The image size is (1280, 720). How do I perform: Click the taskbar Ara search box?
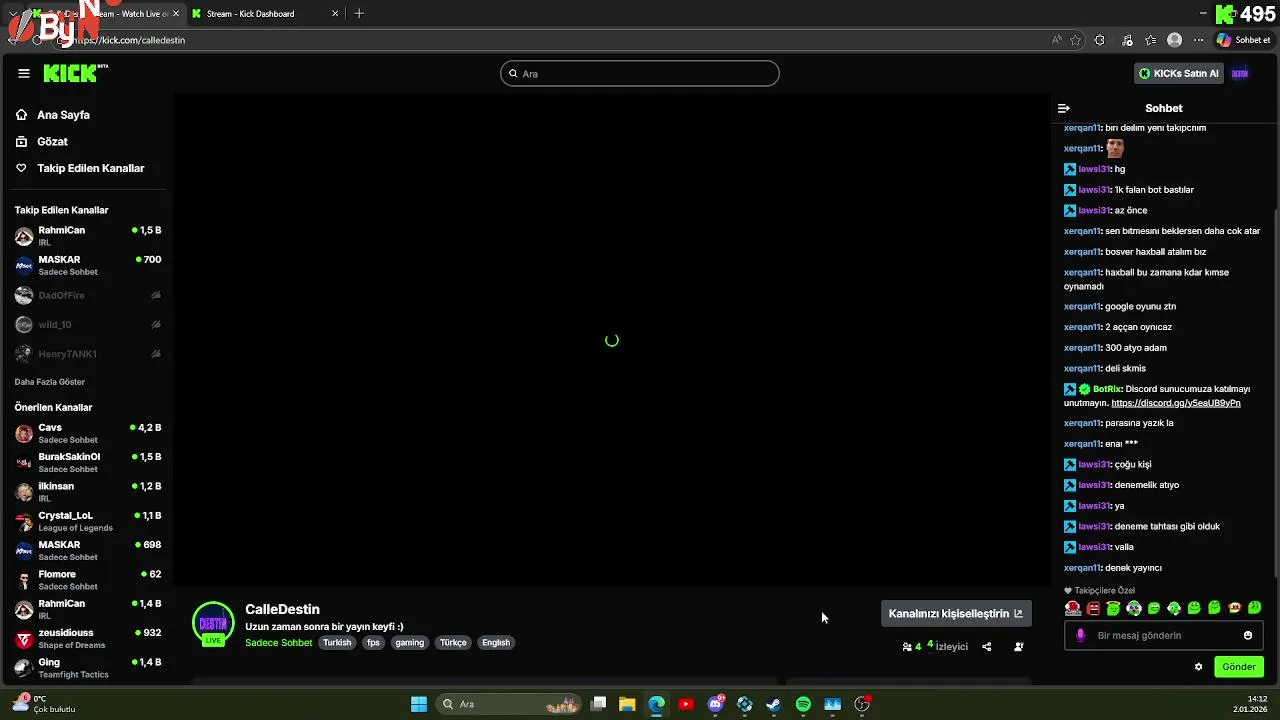pyautogui.click(x=510, y=704)
